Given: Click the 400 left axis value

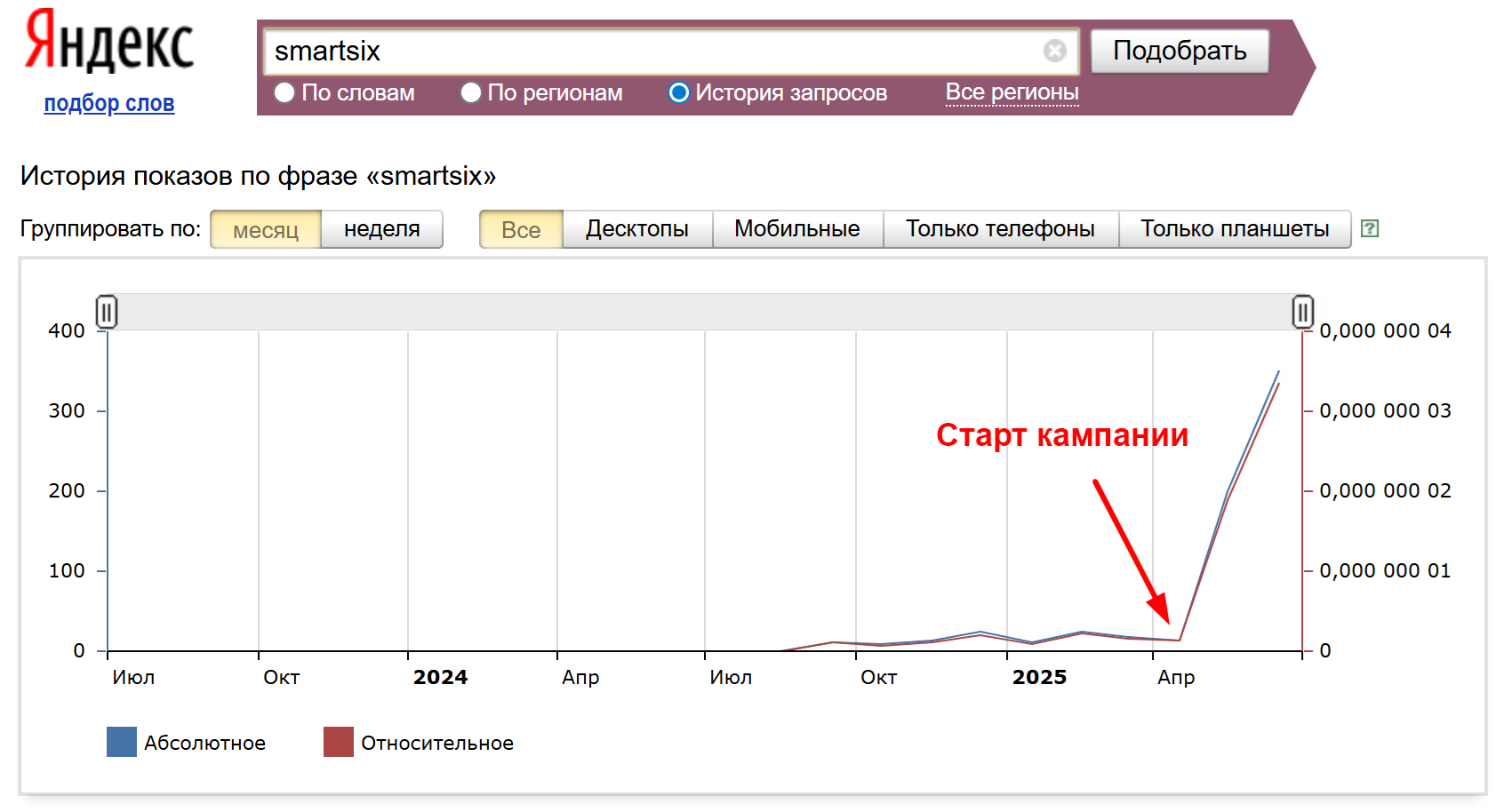Looking at the screenshot, I should (x=67, y=330).
